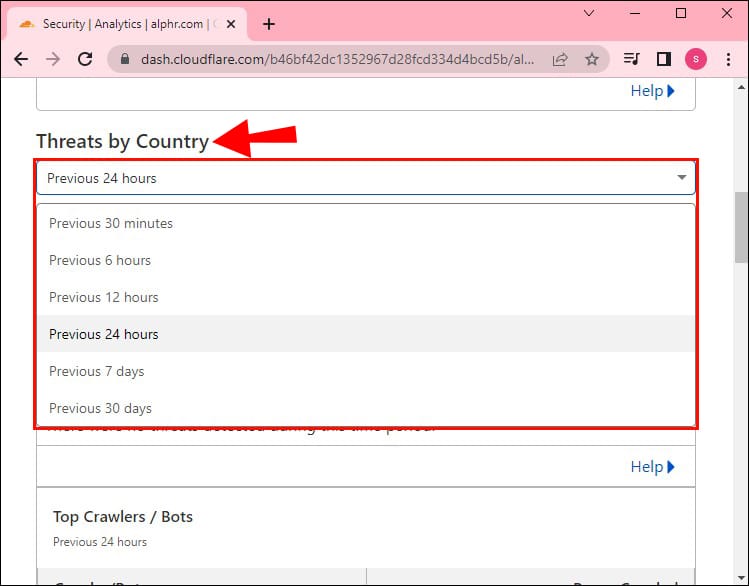Open Help link above Threats by Country
The image size is (749, 586).
click(x=652, y=91)
